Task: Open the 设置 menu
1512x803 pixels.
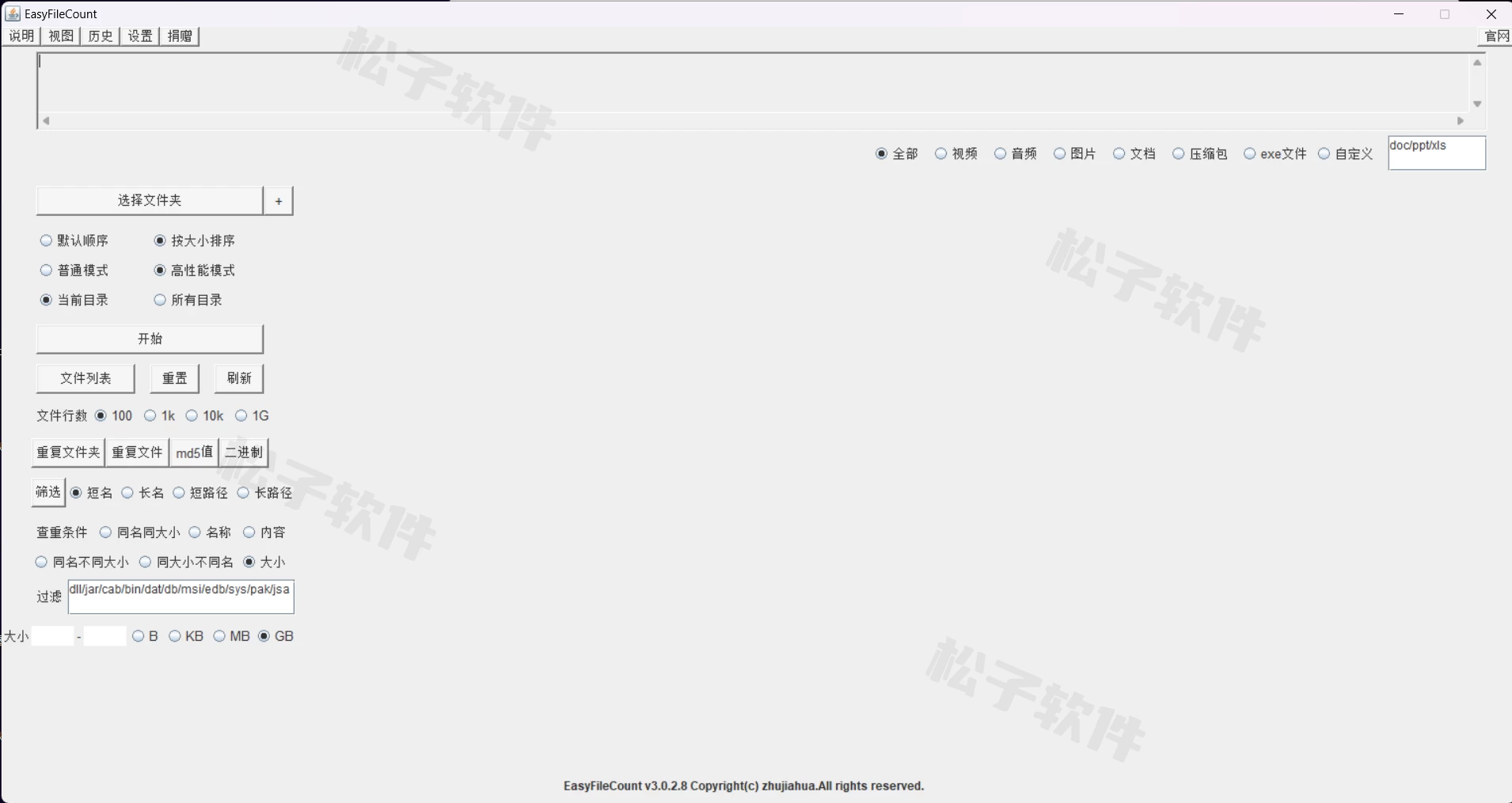Action: coord(140,36)
